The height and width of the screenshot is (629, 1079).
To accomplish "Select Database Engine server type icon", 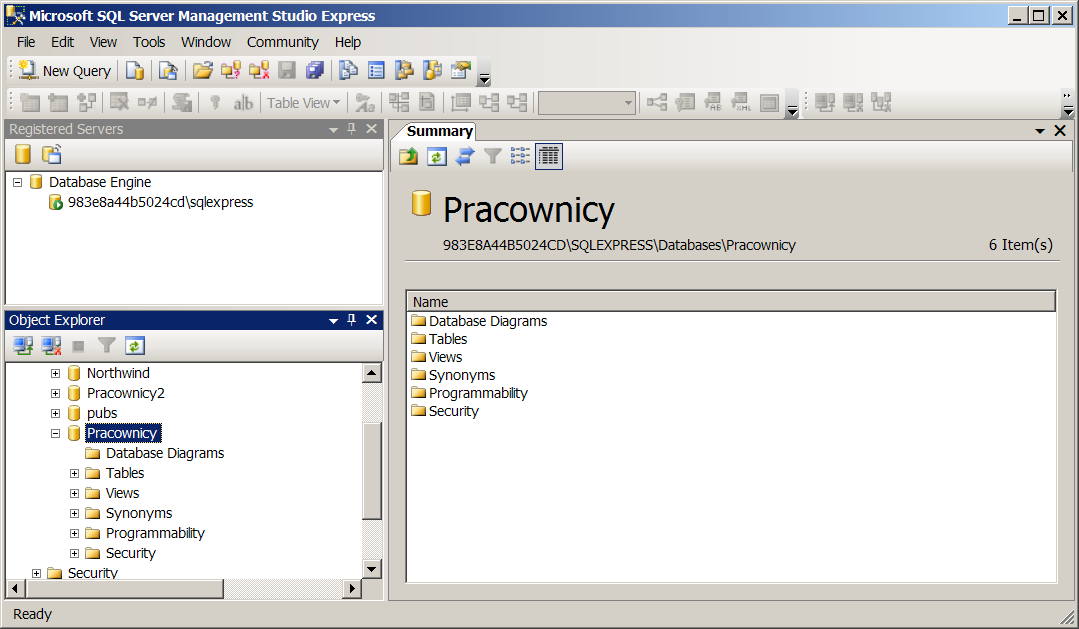I will coord(23,154).
